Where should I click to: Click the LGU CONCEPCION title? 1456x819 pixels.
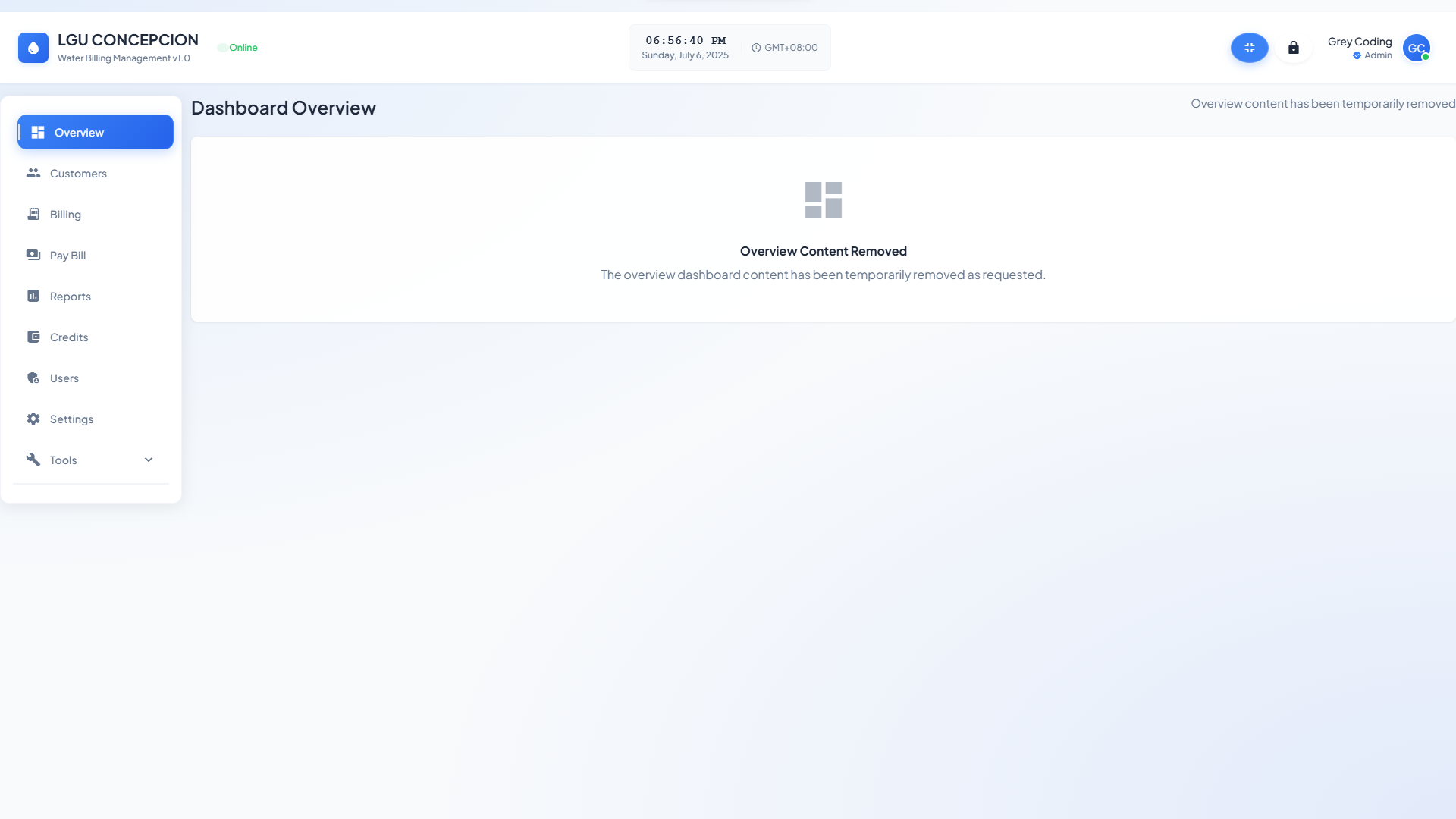pos(128,39)
